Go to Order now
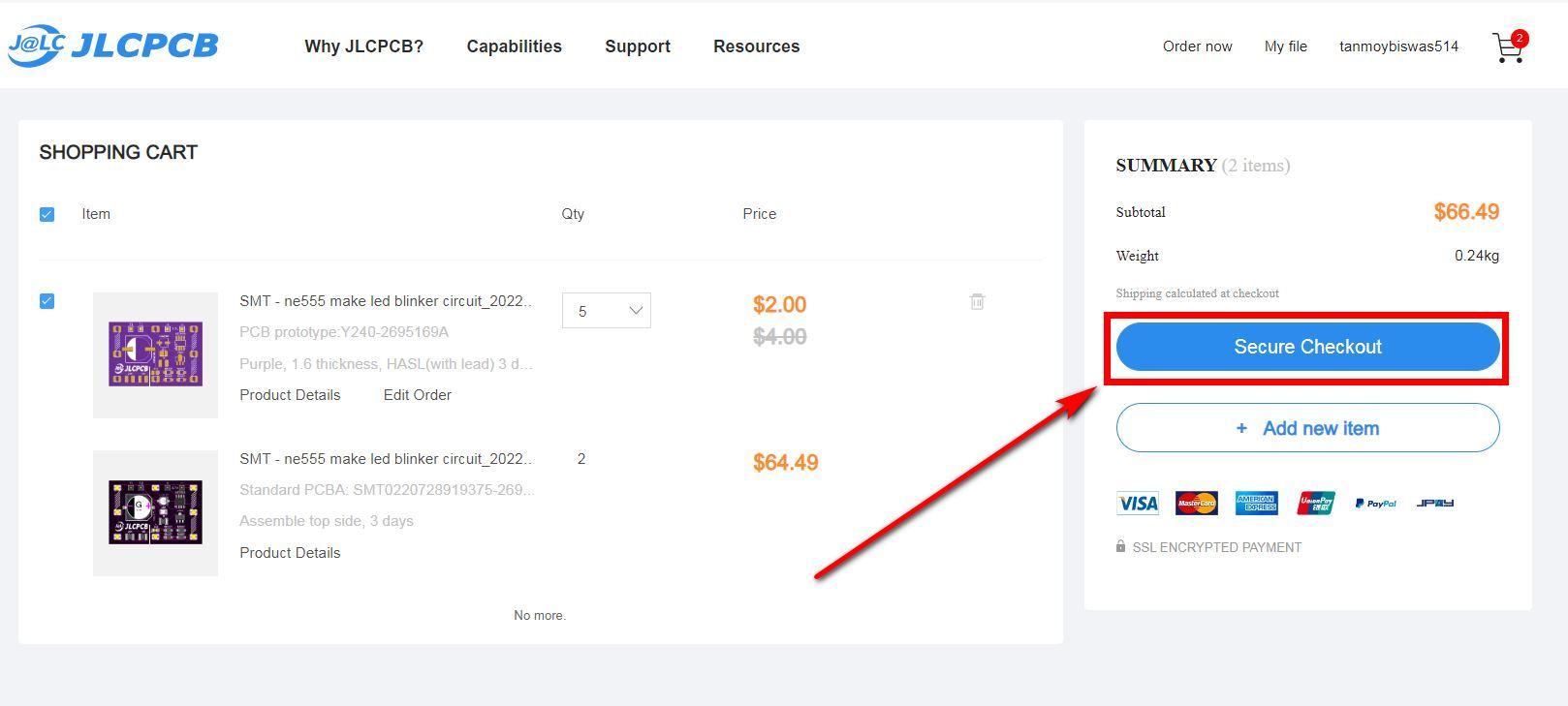 pyautogui.click(x=1198, y=46)
